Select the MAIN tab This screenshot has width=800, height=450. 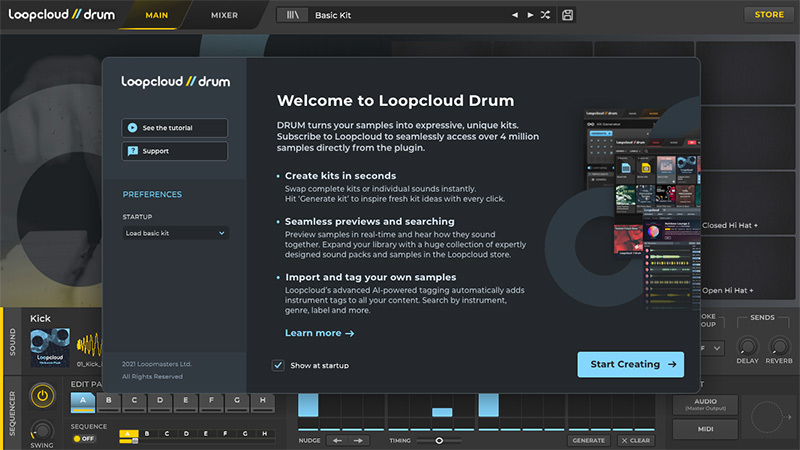[156, 15]
